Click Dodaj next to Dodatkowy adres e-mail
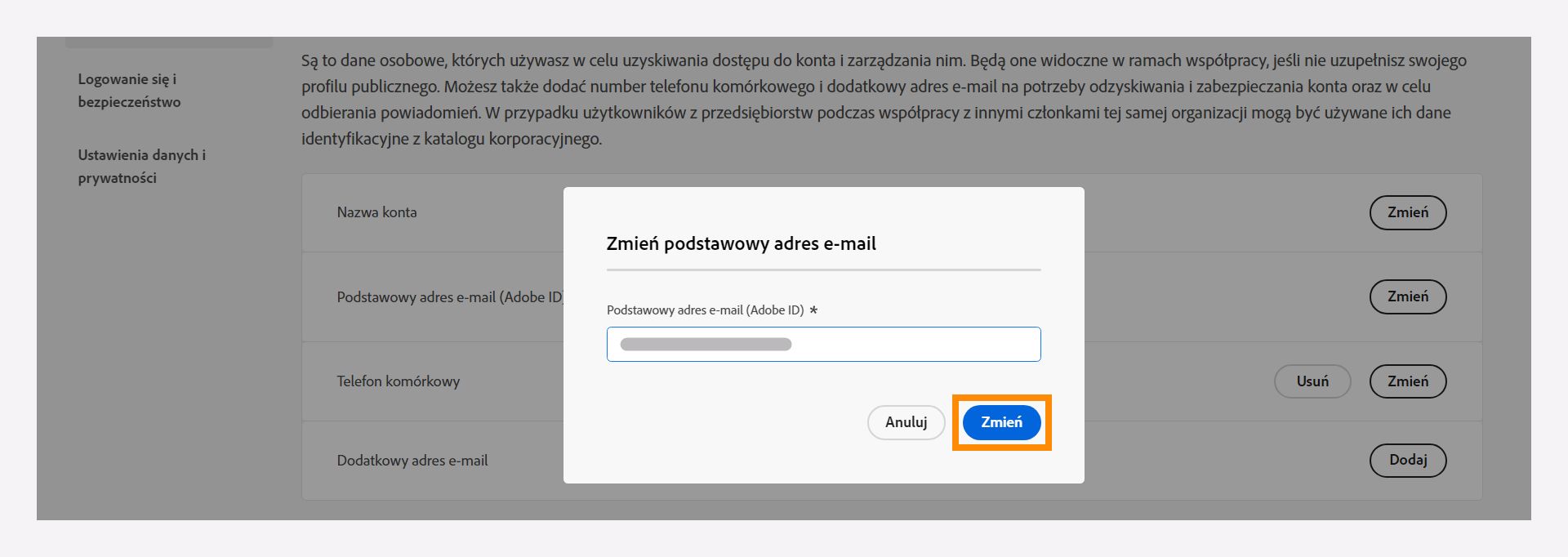This screenshot has width=1568, height=557. point(1407,460)
